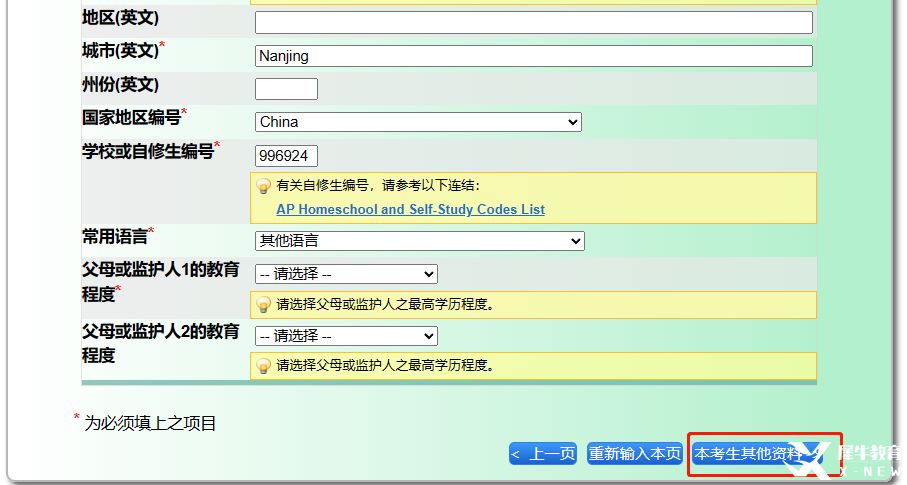Click the 本考生其他资料 next button
Screen dimensions: 907x485
coord(749,454)
